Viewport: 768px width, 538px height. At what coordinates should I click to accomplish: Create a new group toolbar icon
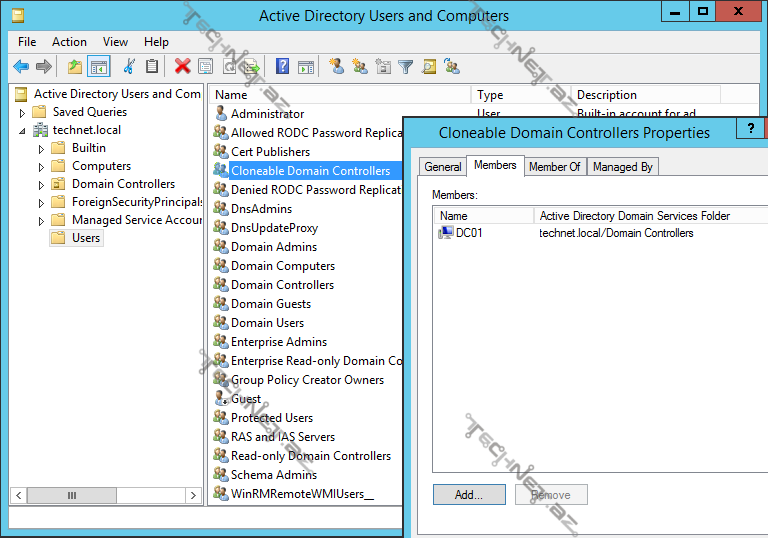[x=360, y=66]
